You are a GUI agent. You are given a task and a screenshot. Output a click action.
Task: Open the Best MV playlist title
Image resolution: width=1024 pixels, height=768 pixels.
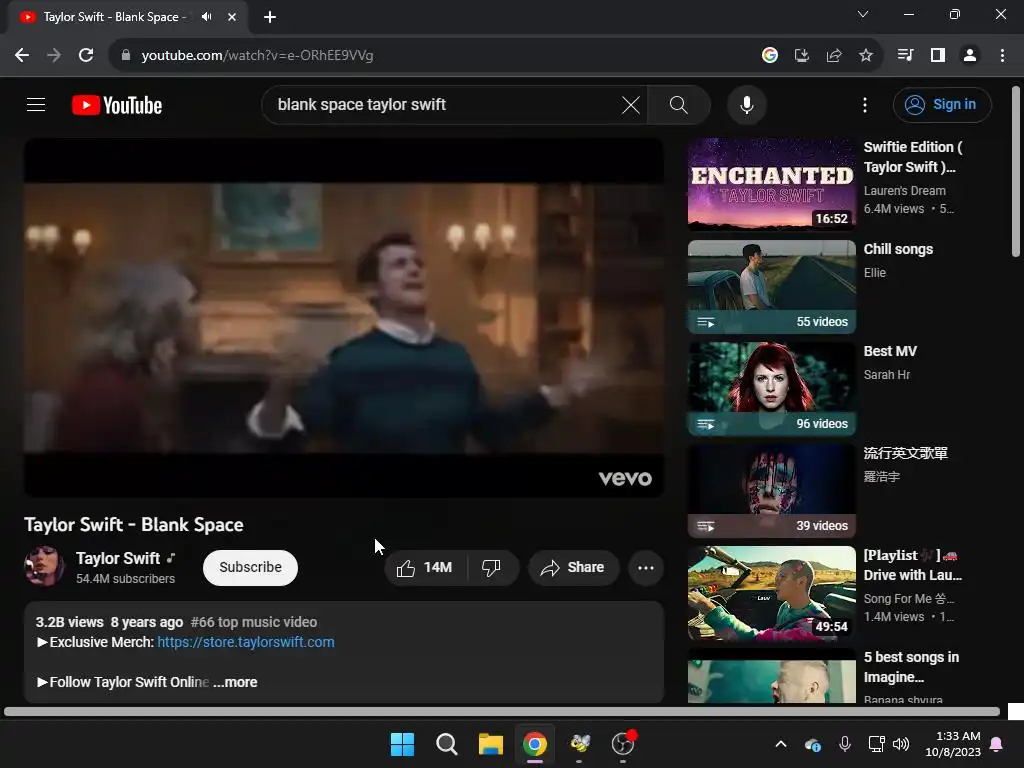(889, 351)
